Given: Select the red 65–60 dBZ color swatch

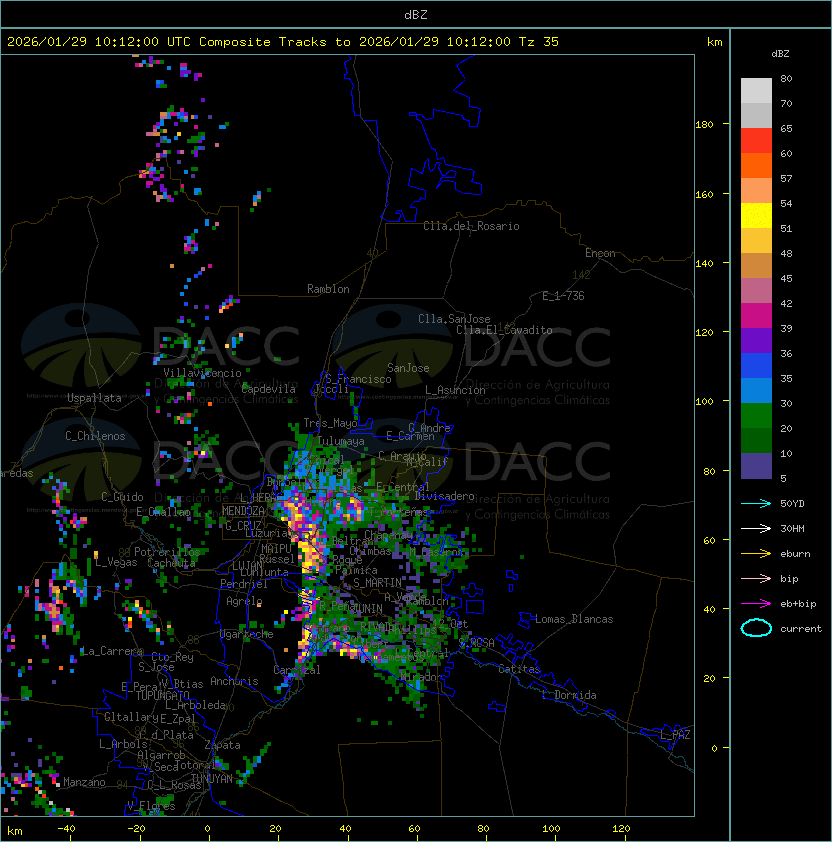Looking at the screenshot, I should click(x=756, y=141).
